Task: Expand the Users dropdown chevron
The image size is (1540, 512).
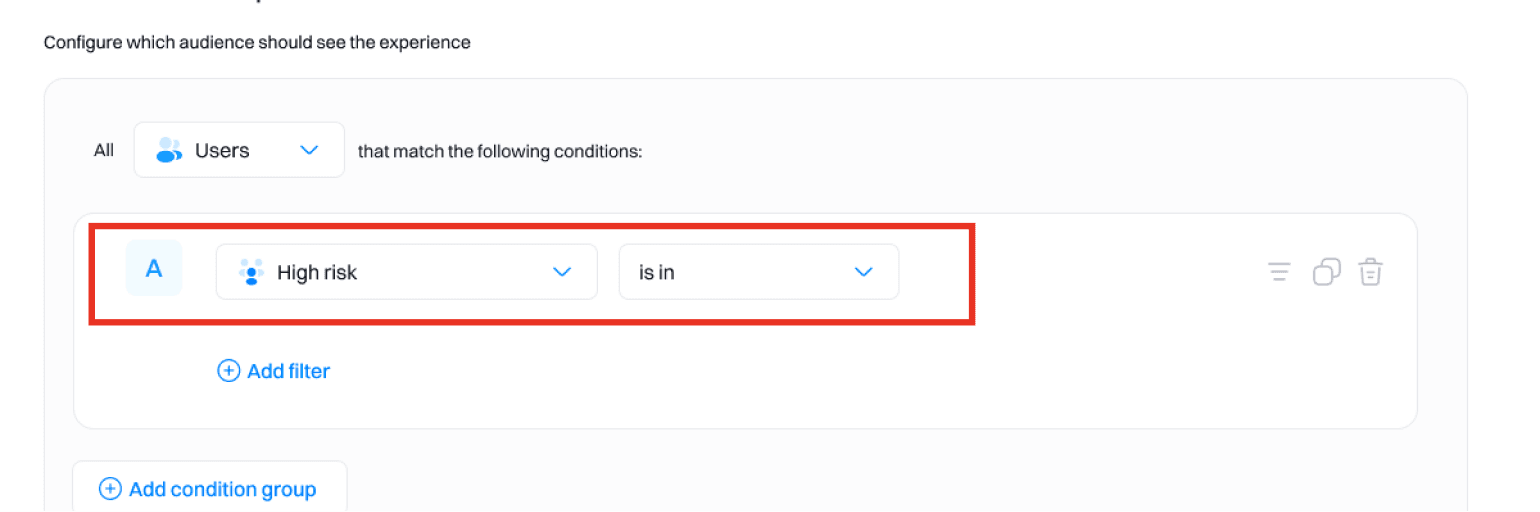Action: [x=309, y=150]
